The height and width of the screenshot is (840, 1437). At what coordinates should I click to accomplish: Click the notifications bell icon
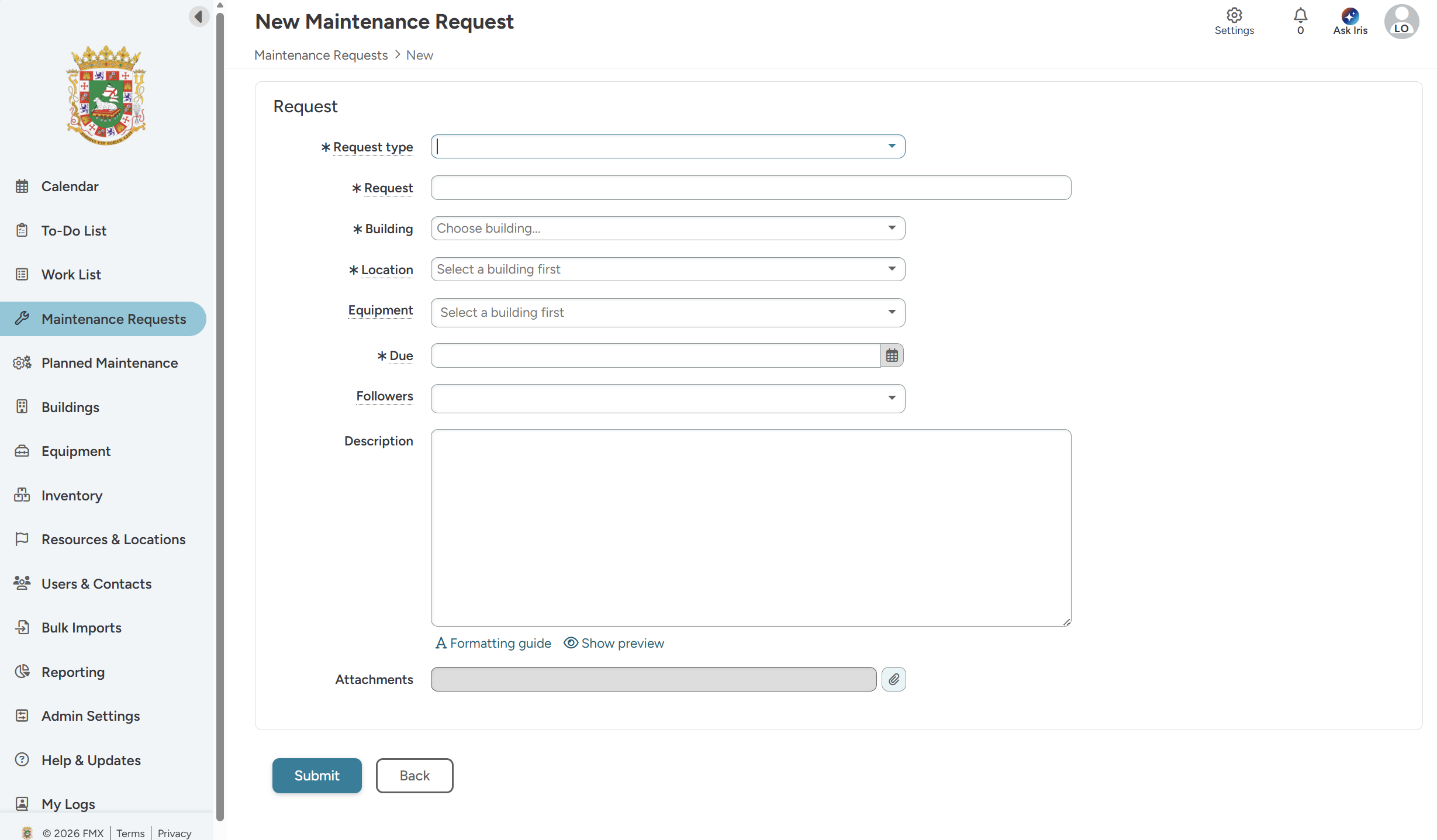[1300, 16]
